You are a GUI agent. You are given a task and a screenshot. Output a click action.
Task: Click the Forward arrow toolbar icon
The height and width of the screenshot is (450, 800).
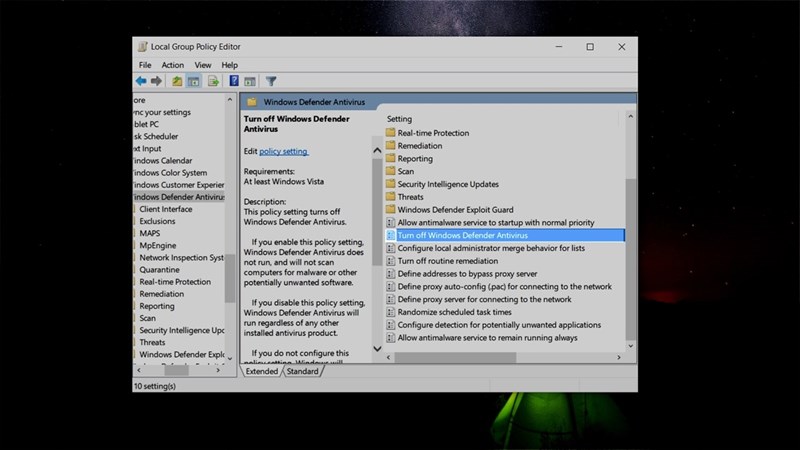tap(157, 81)
